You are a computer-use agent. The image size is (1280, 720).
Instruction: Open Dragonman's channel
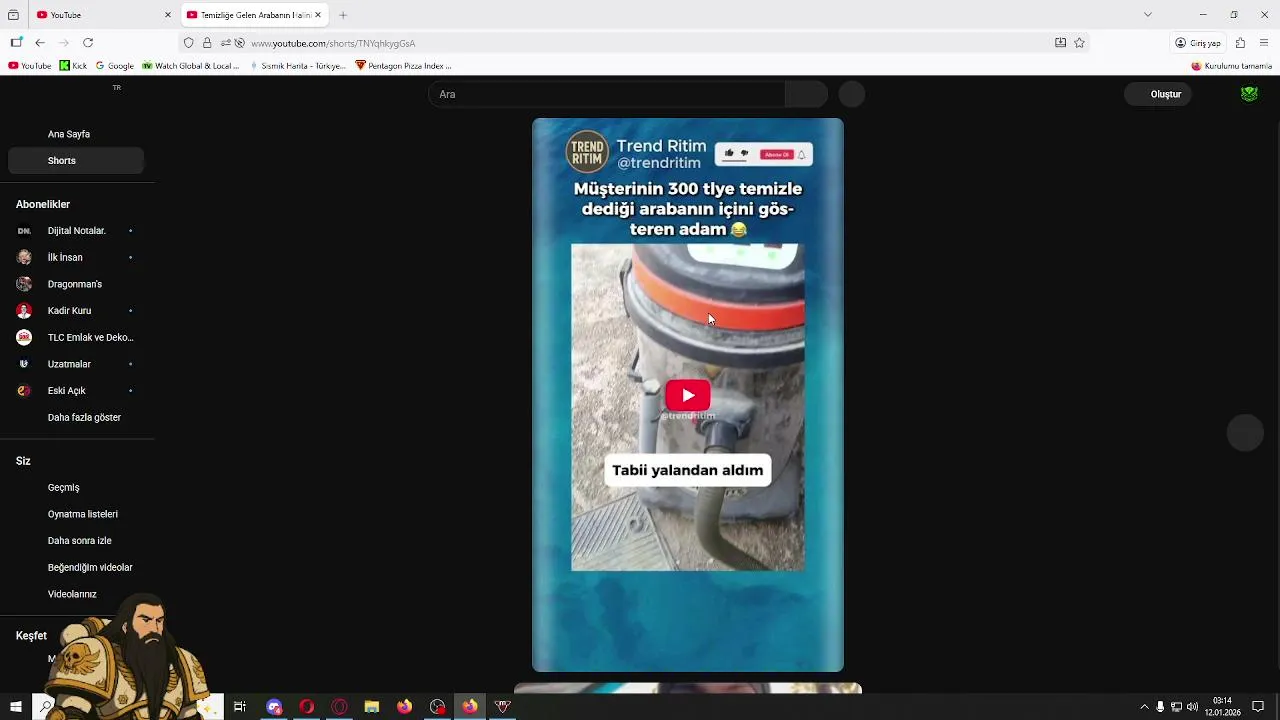pos(76,284)
